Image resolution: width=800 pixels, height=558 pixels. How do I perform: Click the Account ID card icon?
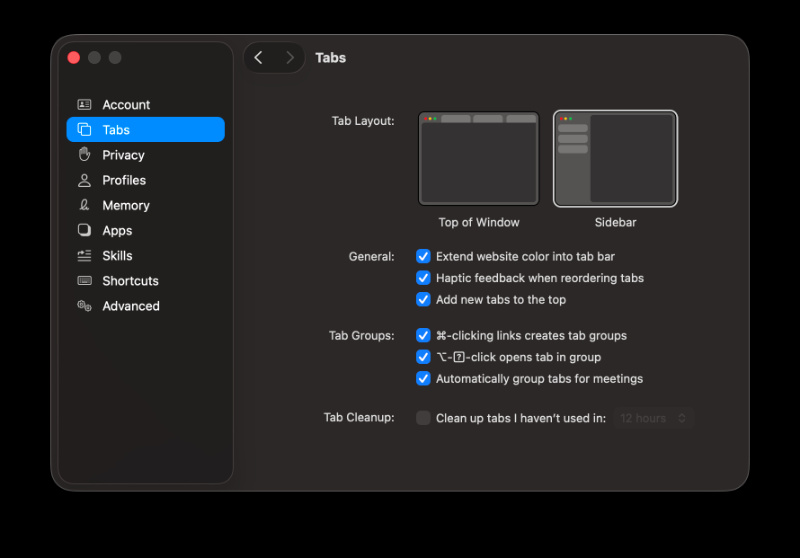[84, 105]
